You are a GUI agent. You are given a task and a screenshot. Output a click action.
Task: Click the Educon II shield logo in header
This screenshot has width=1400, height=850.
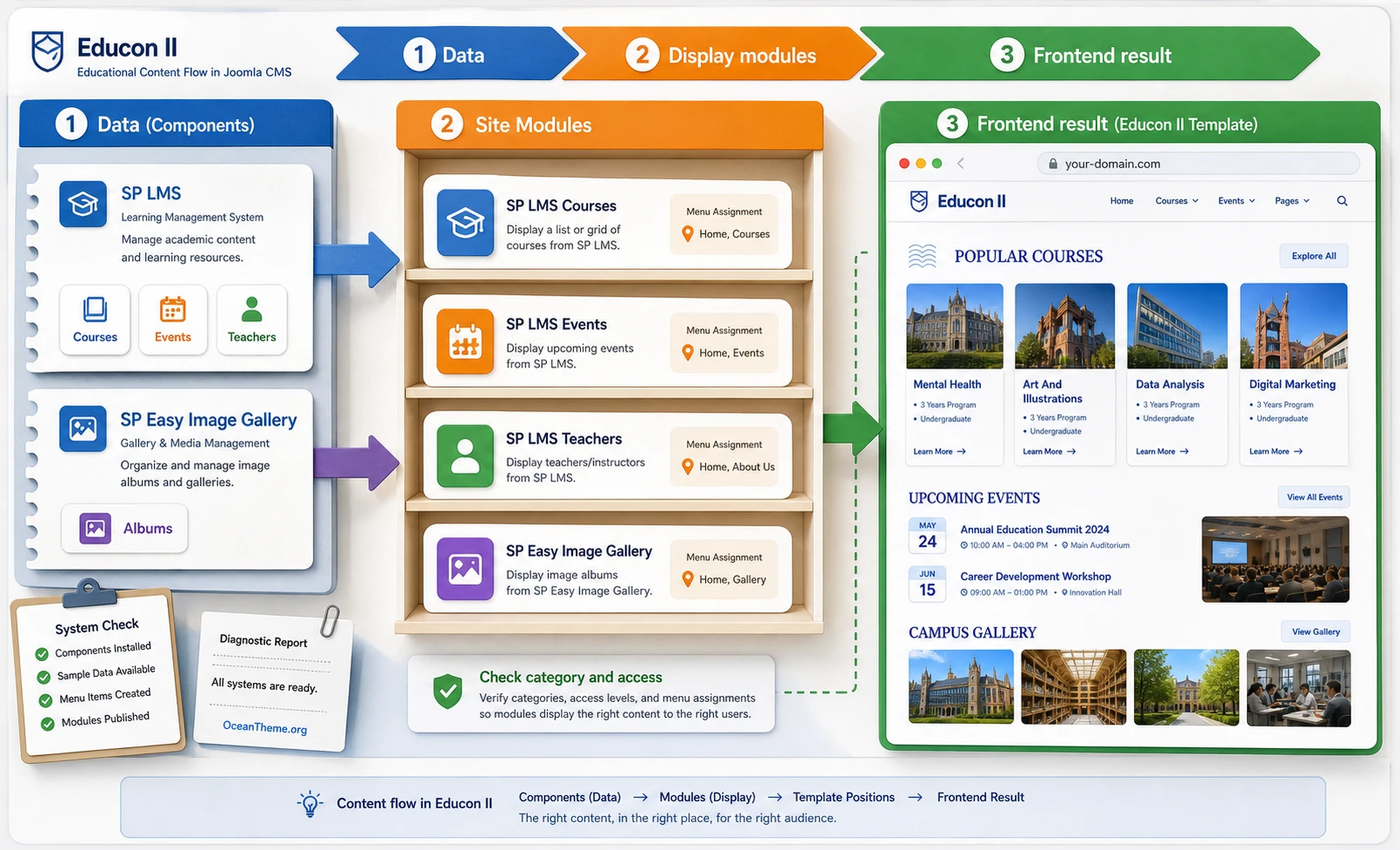pyautogui.click(x=48, y=51)
